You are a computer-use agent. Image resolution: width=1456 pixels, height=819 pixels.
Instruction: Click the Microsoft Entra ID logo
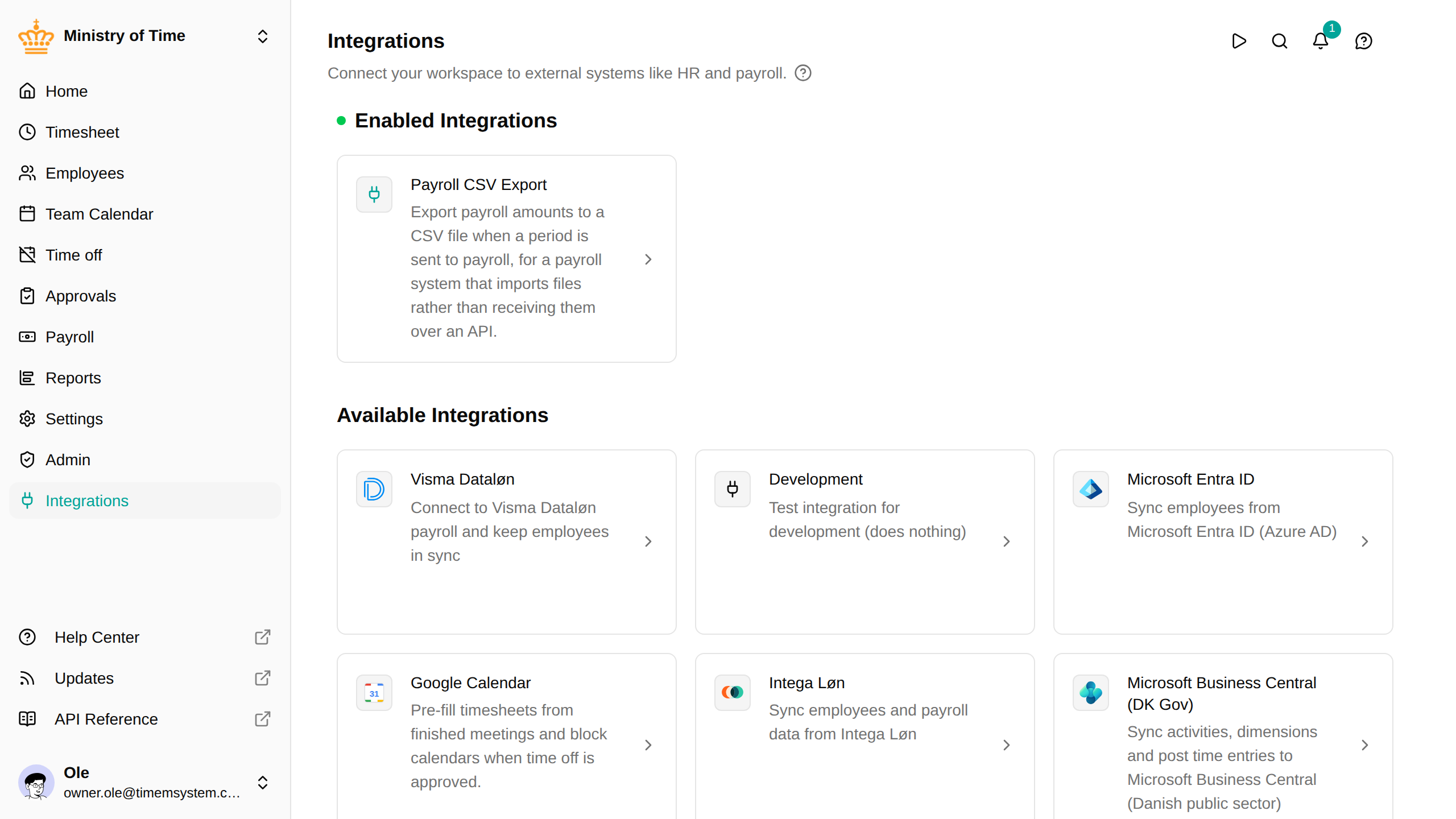[1091, 489]
